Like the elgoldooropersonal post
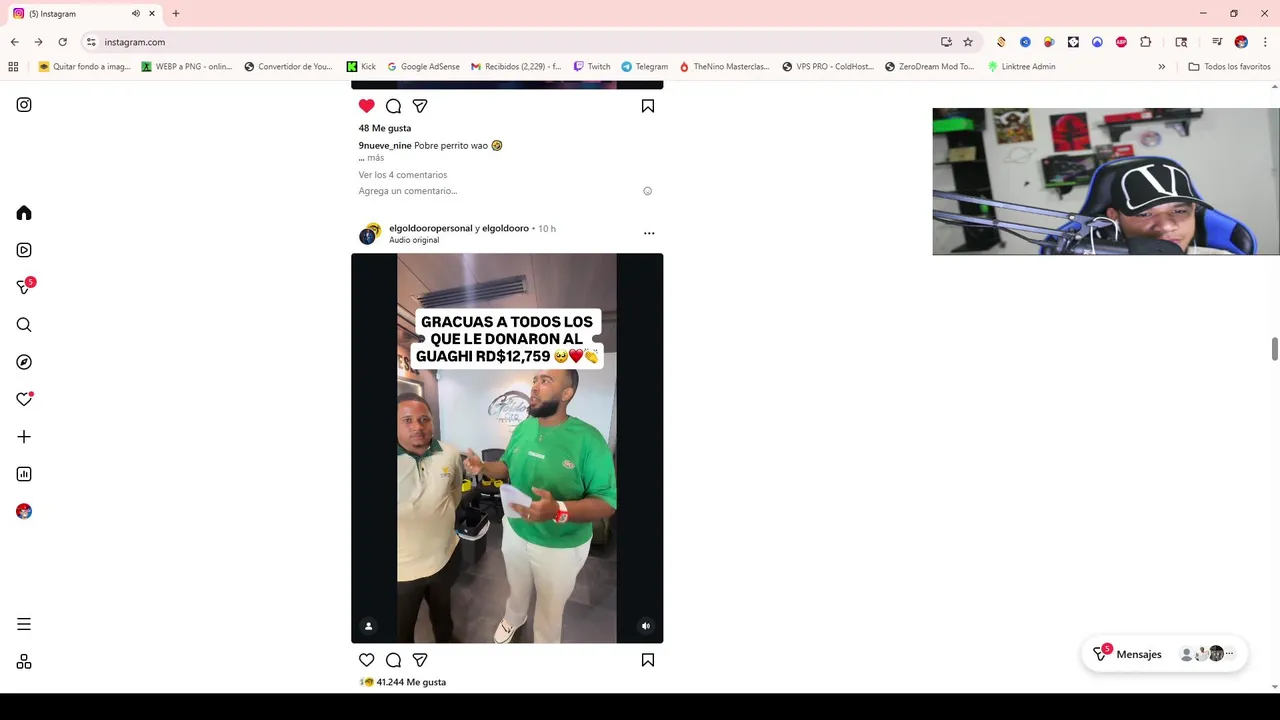The image size is (1280, 720). coord(367,660)
